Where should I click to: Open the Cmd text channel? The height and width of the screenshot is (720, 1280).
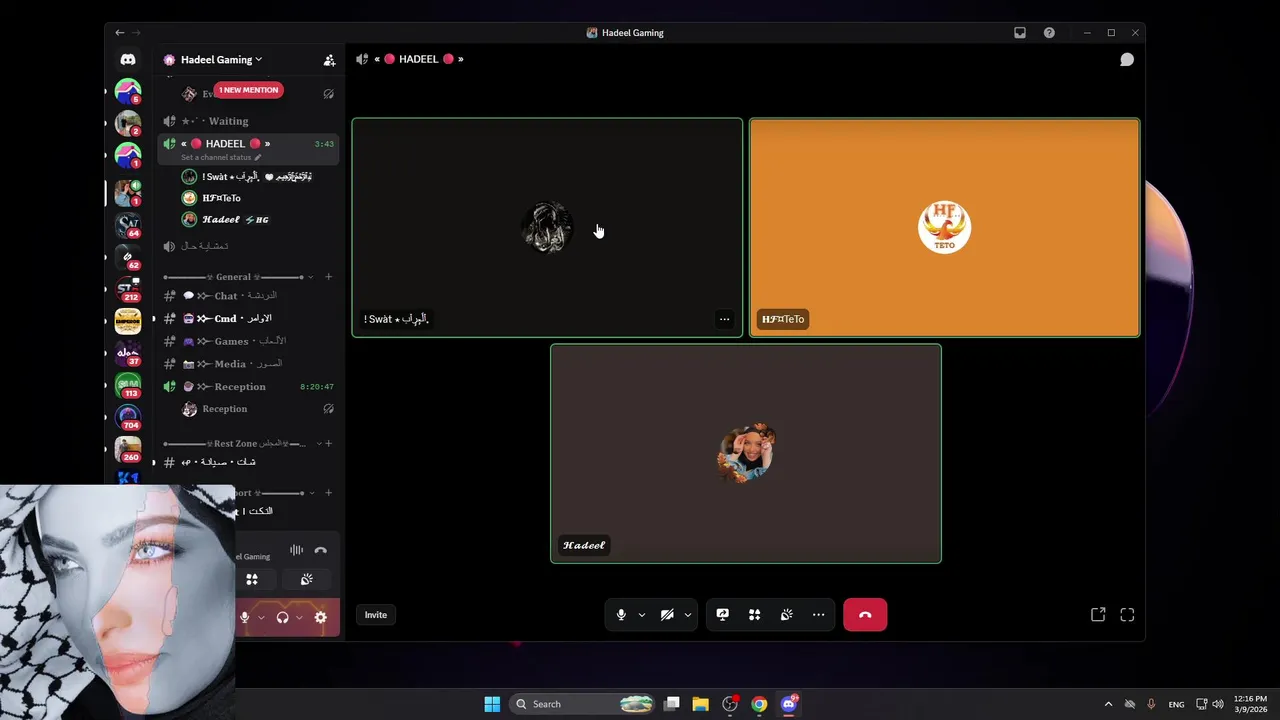pos(248,319)
